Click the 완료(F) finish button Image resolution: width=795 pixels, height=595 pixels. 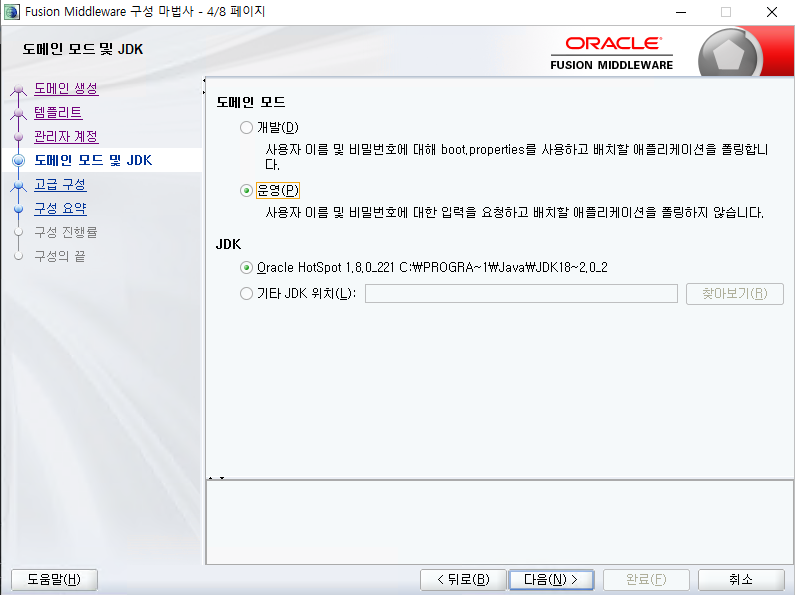click(x=646, y=579)
